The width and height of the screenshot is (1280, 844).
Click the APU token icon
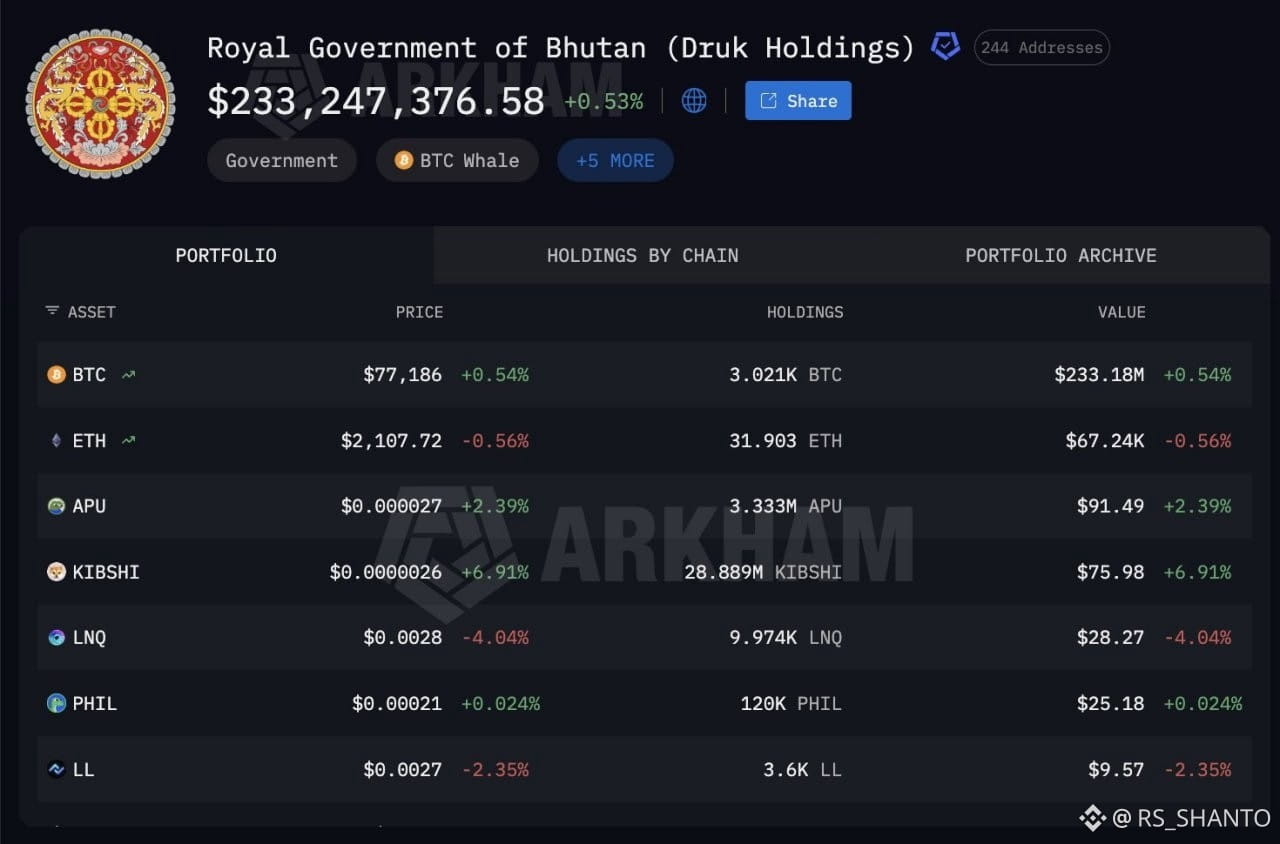(x=57, y=506)
